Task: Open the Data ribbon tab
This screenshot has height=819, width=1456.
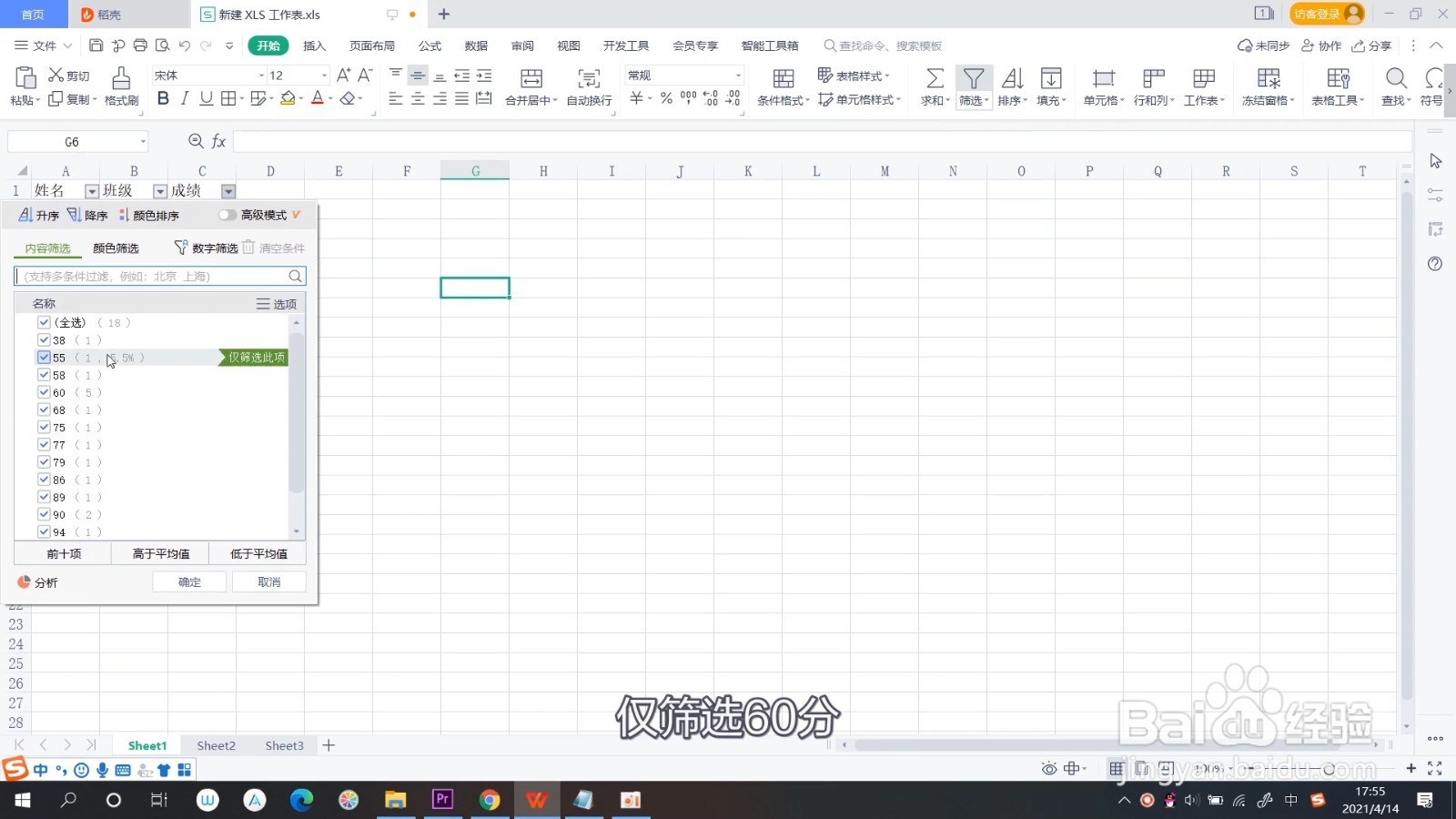Action: 476,45
